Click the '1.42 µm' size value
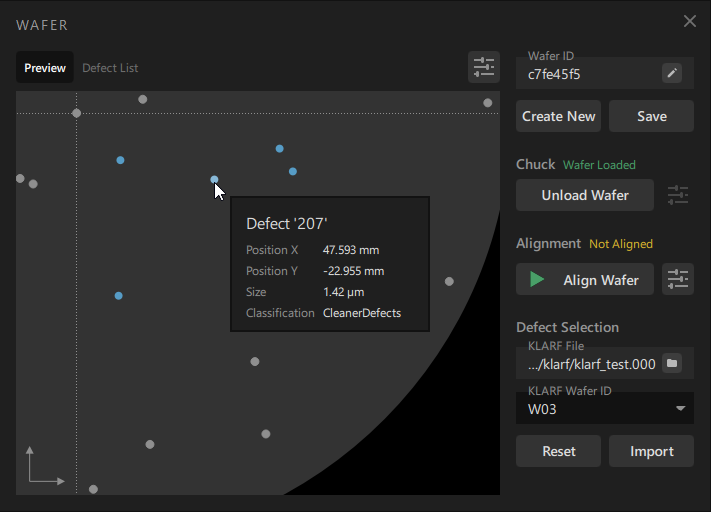Screen dimensions: 711x512 pos(344,292)
